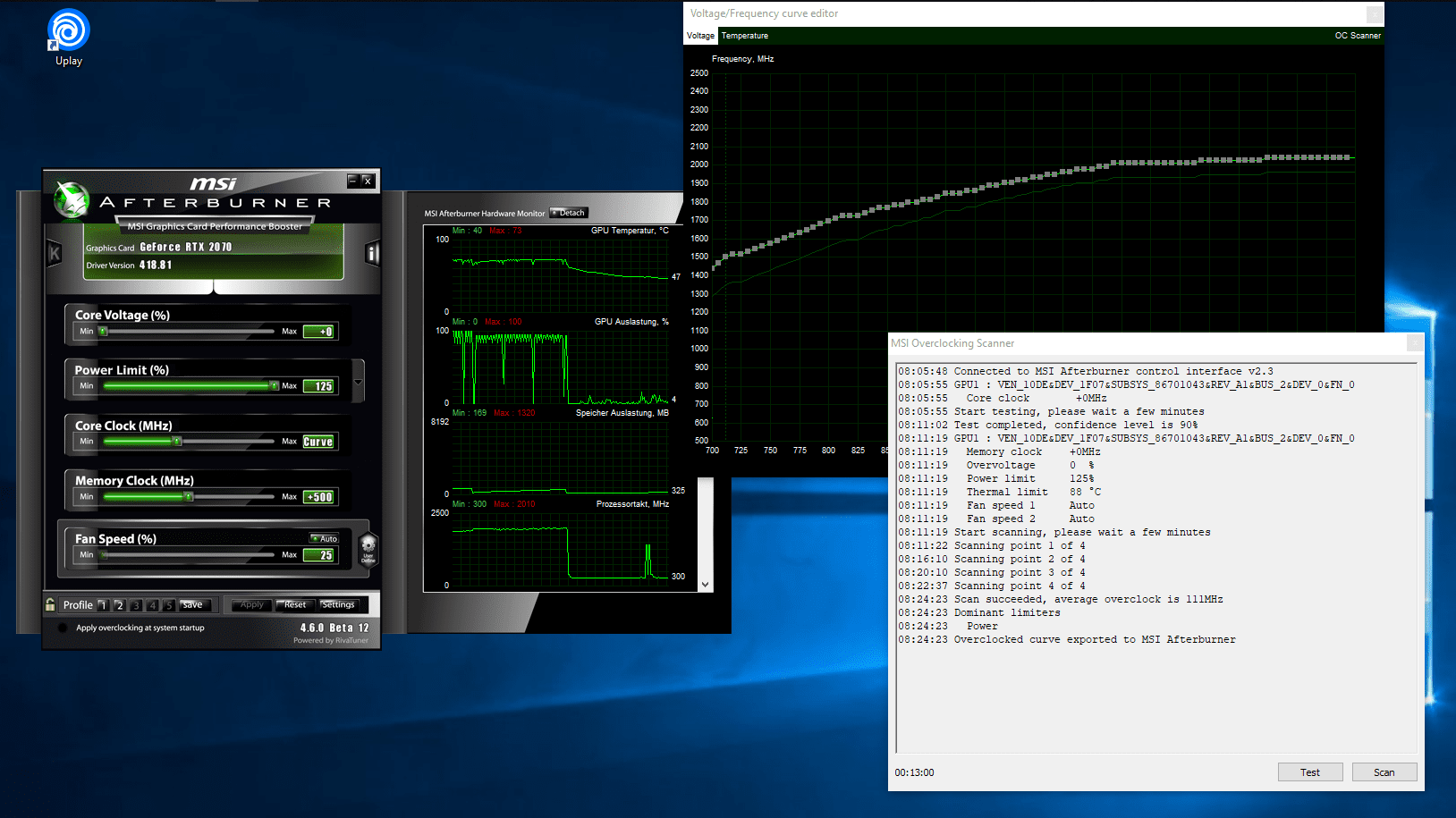Click the driver version 418.81 text
1456x818 pixels.
click(155, 265)
